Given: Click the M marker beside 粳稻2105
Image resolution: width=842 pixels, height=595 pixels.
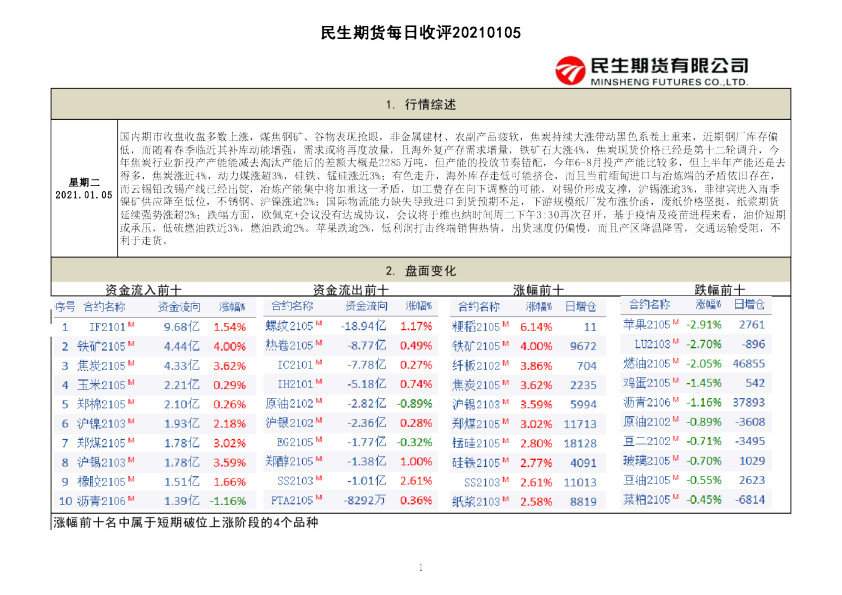Looking at the screenshot, I should (506, 323).
